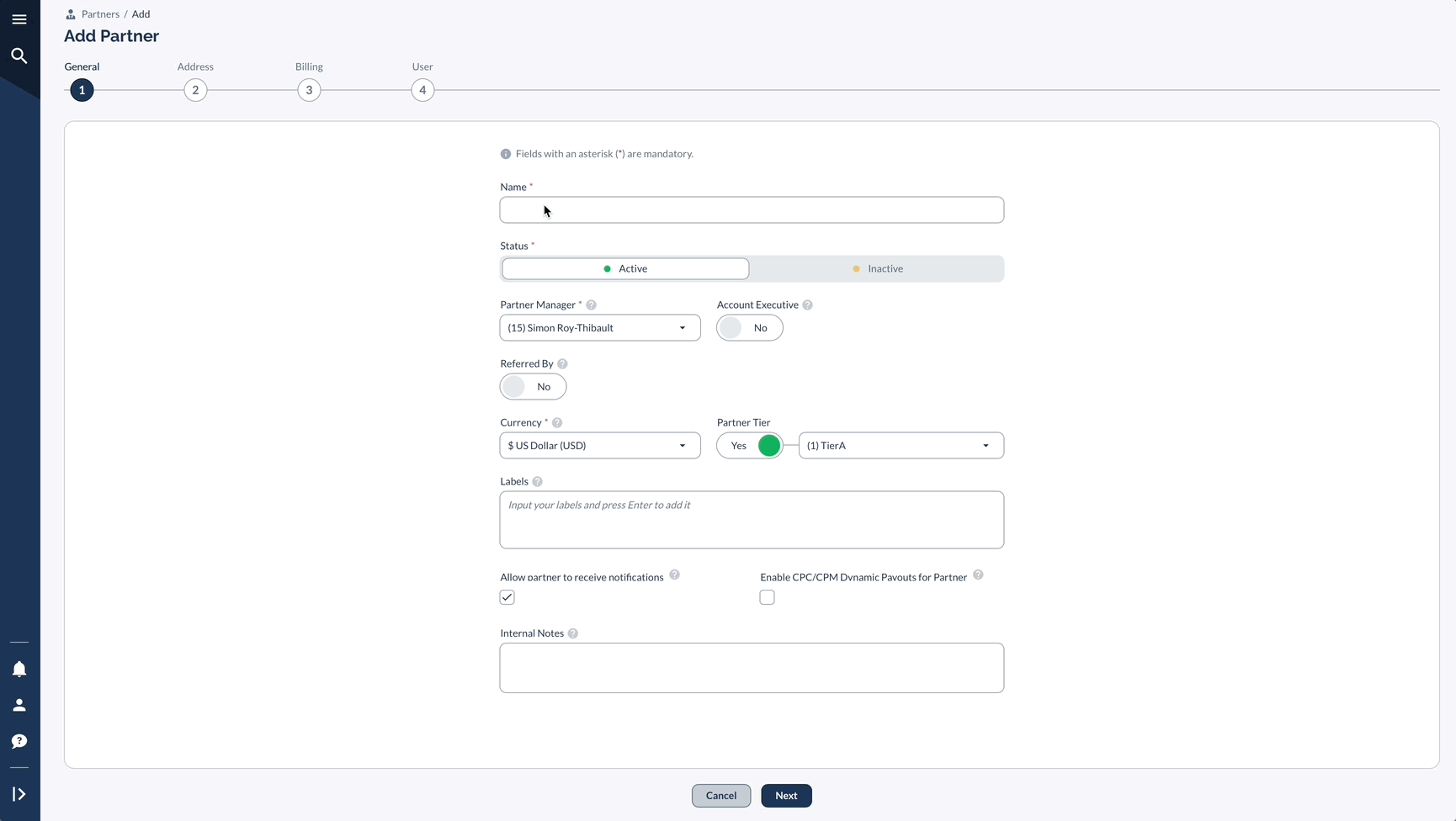Viewport: 1456px width, 821px height.
Task: Click the Partners breadcrumb link
Action: pyautogui.click(x=100, y=14)
